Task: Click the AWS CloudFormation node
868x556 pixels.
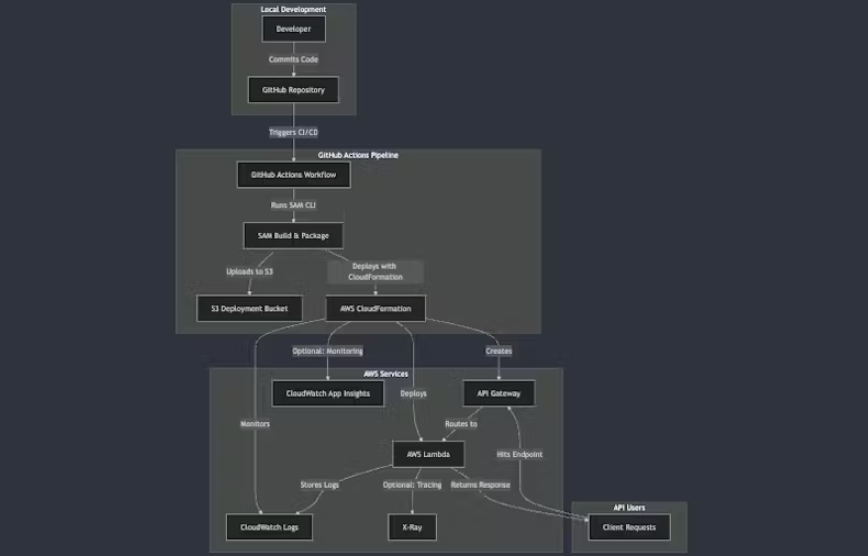Action: click(375, 308)
